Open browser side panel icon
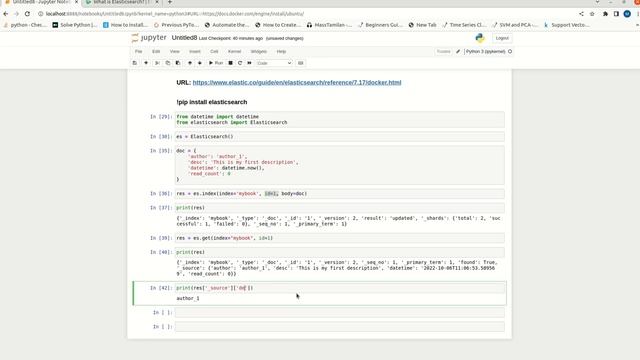The height and width of the screenshot is (360, 640). 616,14
